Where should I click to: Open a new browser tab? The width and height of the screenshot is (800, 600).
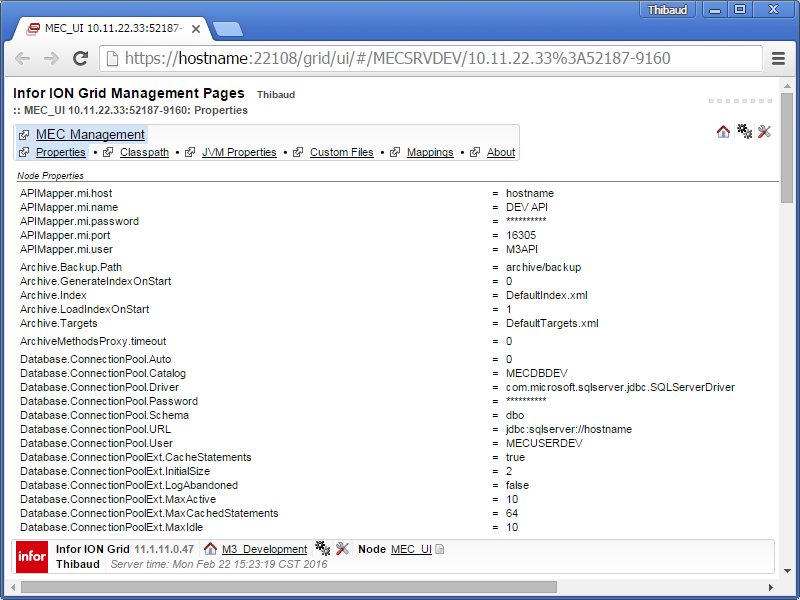point(227,29)
